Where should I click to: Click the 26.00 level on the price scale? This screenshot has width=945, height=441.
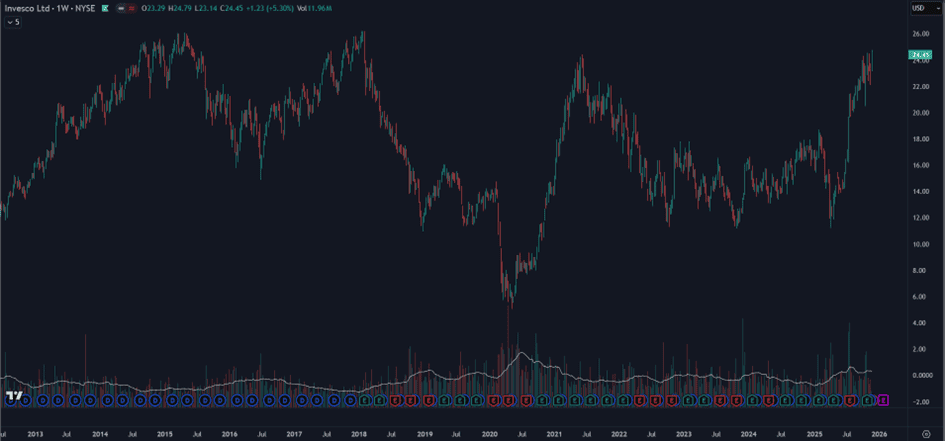pyautogui.click(x=920, y=33)
